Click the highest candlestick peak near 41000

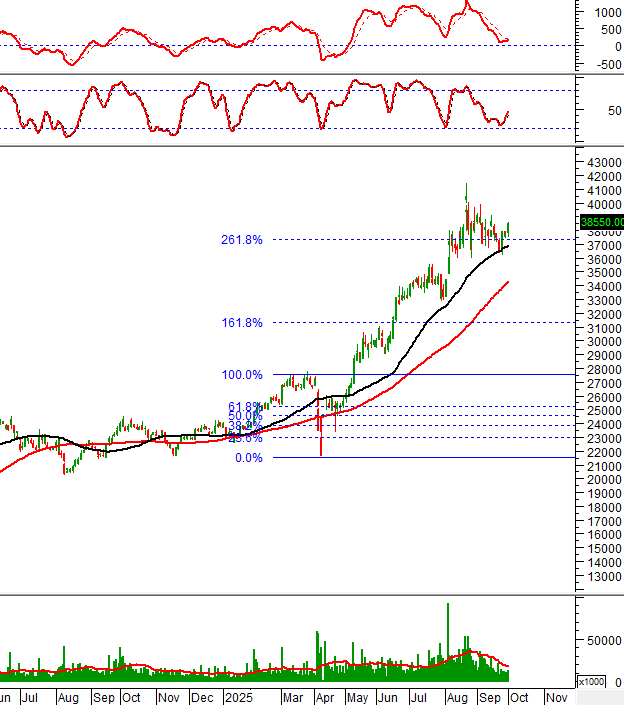(x=466, y=186)
